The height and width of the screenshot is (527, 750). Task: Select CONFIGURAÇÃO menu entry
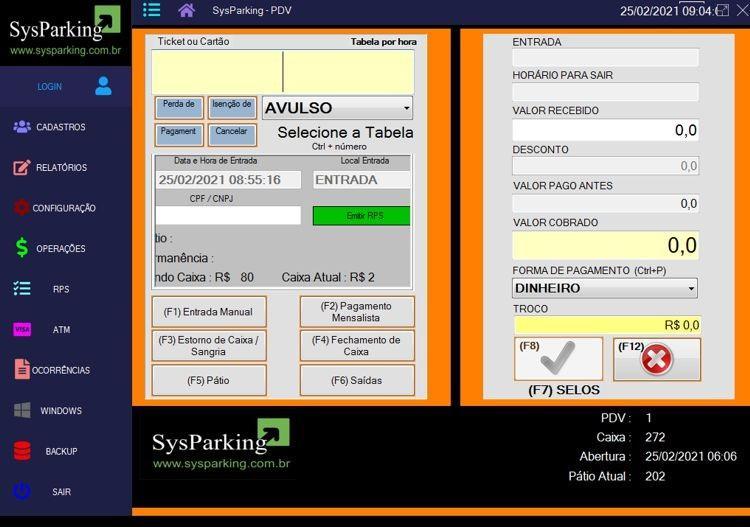point(64,208)
